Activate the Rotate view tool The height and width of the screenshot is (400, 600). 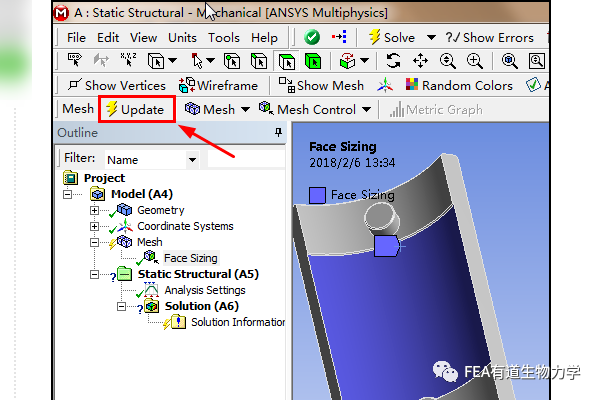[393, 60]
